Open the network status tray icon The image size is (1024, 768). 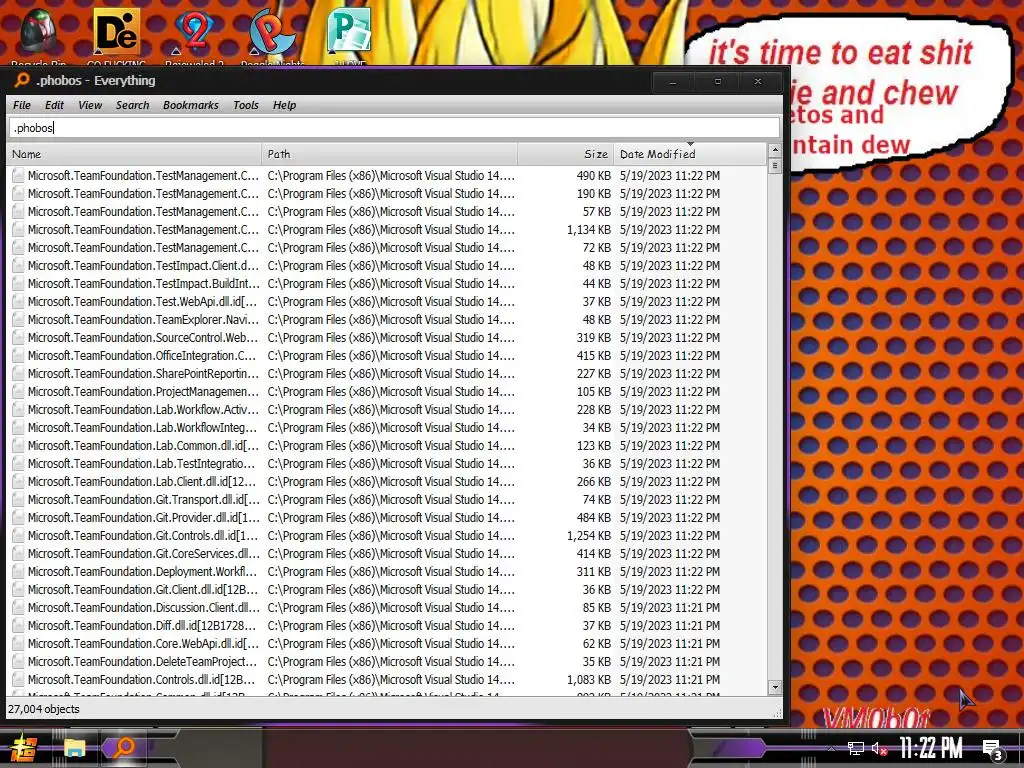[856, 748]
